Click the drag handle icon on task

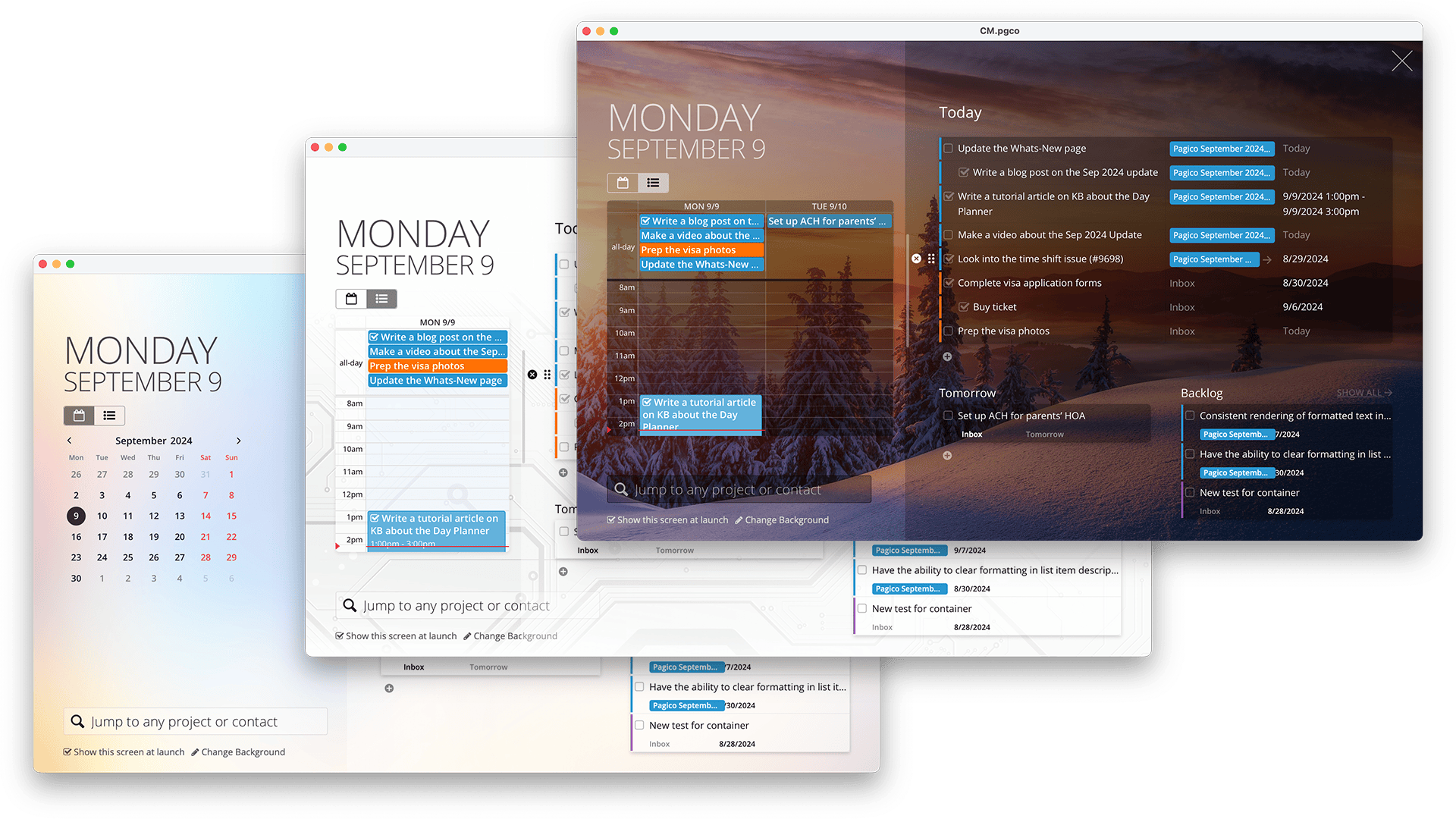(930, 258)
